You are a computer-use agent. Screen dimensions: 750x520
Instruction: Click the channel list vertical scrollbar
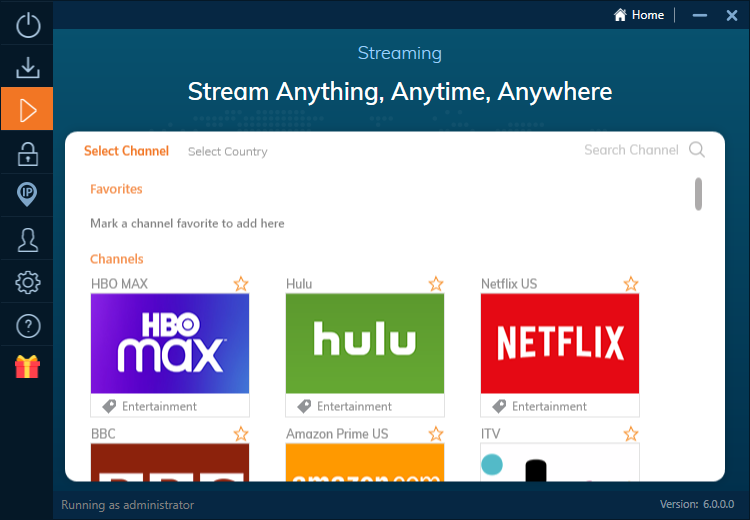(x=698, y=194)
